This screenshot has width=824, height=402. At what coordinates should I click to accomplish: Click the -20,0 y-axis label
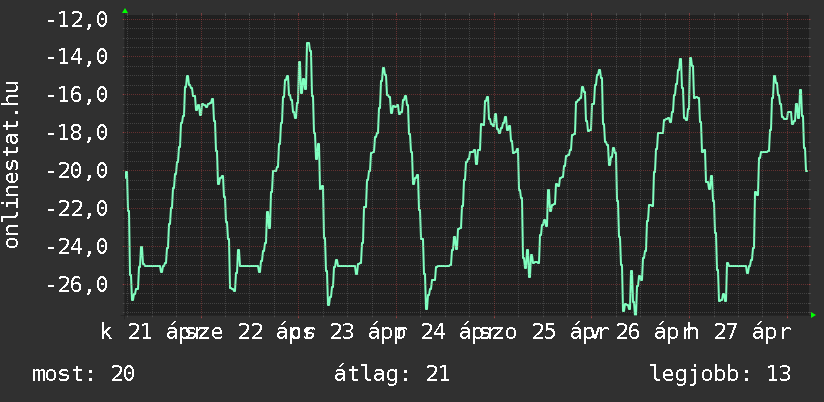[x=77, y=171]
